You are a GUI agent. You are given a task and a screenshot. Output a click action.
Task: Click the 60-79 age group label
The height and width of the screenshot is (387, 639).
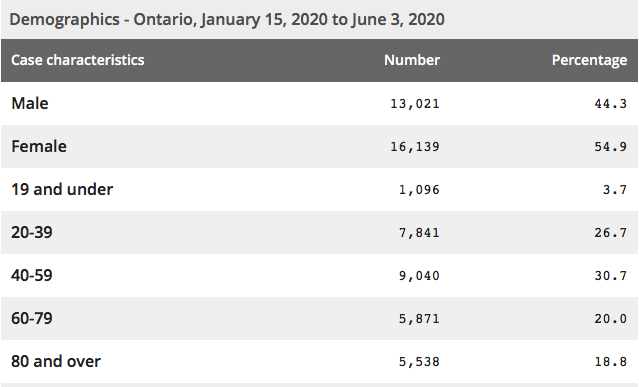pyautogui.click(x=32, y=319)
